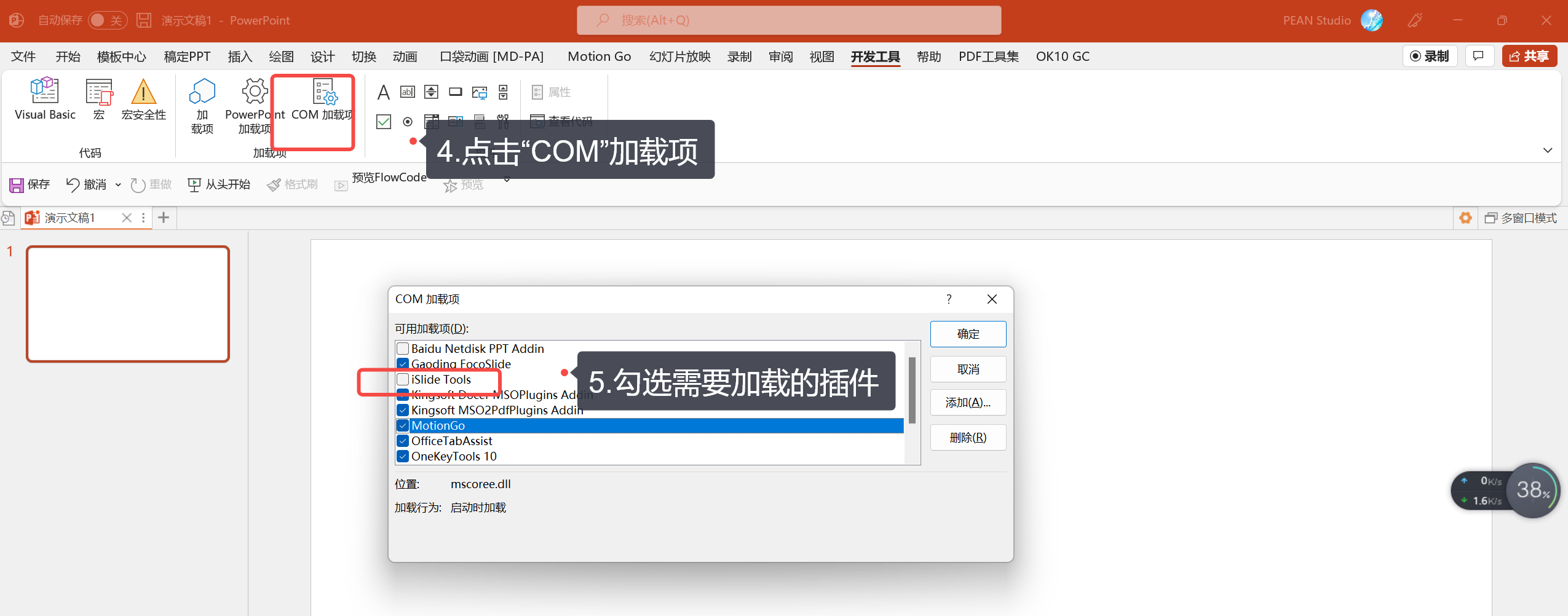Viewport: 1568px width, 616px height.
Task: Check the iSlide Tools checkbox
Action: click(x=403, y=379)
